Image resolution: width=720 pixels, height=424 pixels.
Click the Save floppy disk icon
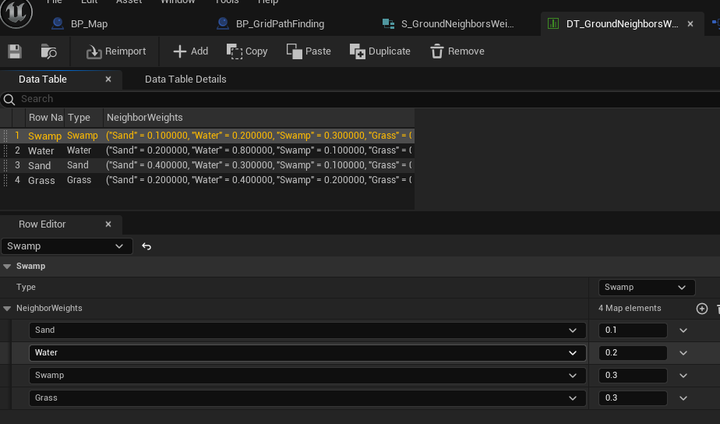coord(15,51)
